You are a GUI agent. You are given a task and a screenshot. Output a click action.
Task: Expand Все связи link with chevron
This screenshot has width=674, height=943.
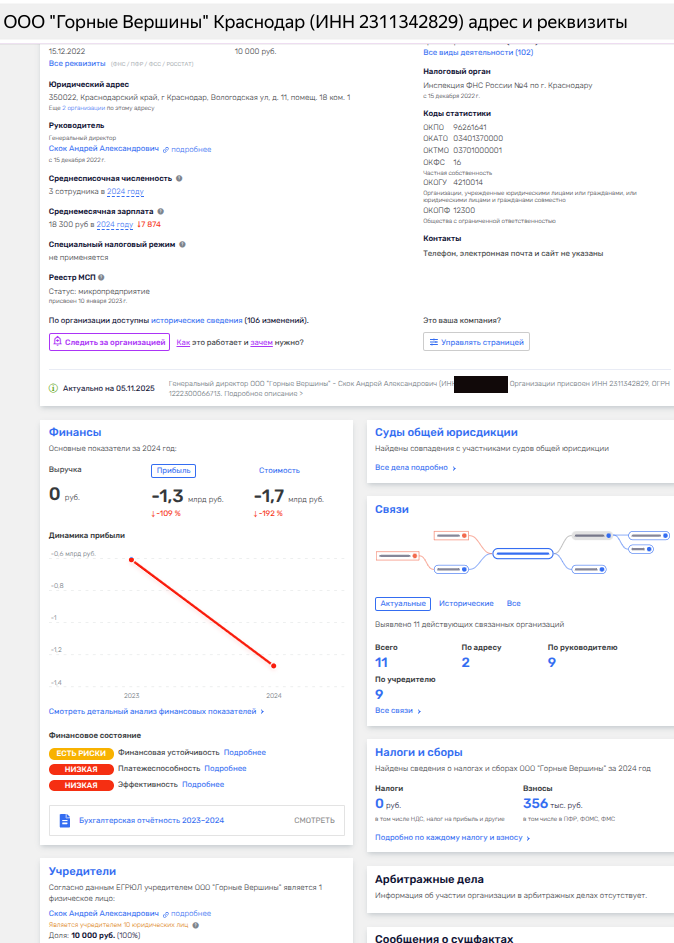click(398, 711)
